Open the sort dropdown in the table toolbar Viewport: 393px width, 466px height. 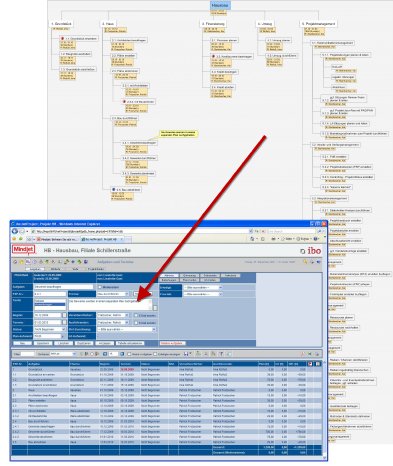coord(62,354)
